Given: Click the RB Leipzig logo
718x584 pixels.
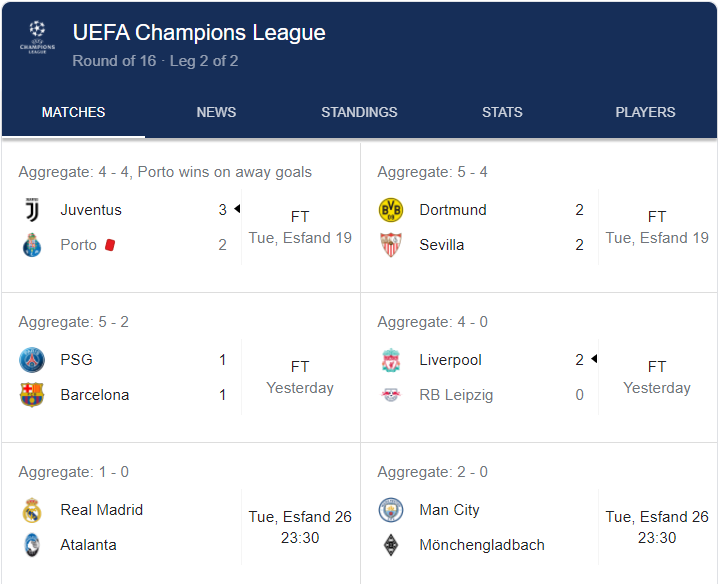Looking at the screenshot, I should point(391,395).
